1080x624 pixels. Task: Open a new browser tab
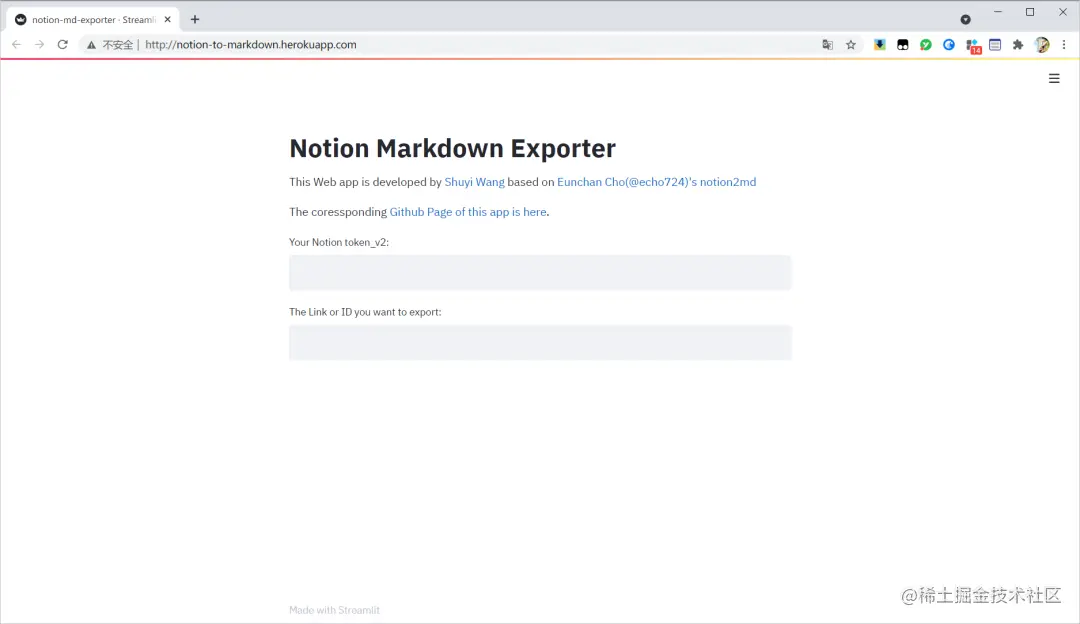[195, 19]
